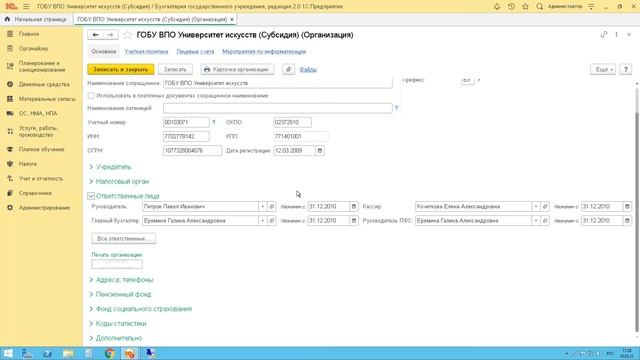Add this form to favorites with the star
The height and width of the screenshot is (360, 640).
pyautogui.click(x=127, y=35)
